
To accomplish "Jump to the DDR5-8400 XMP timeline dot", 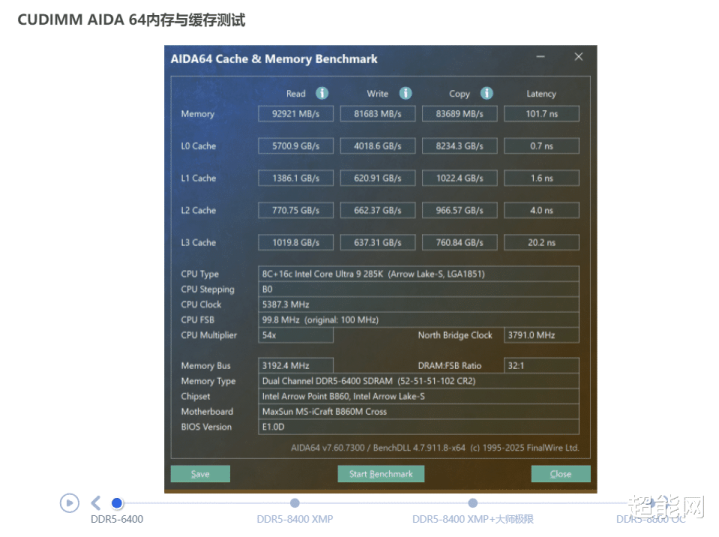I will (x=295, y=503).
